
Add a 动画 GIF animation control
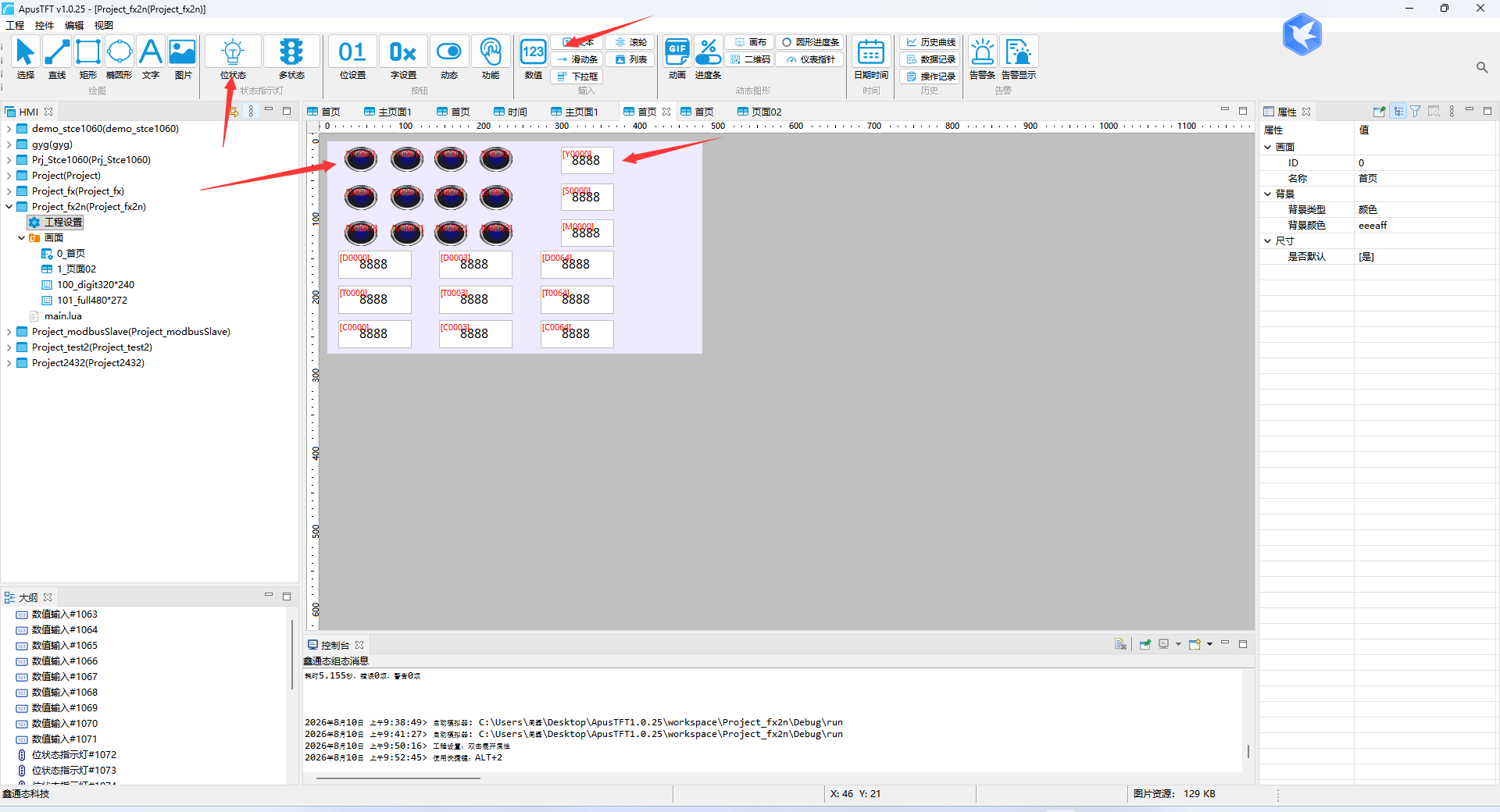pyautogui.click(x=677, y=59)
